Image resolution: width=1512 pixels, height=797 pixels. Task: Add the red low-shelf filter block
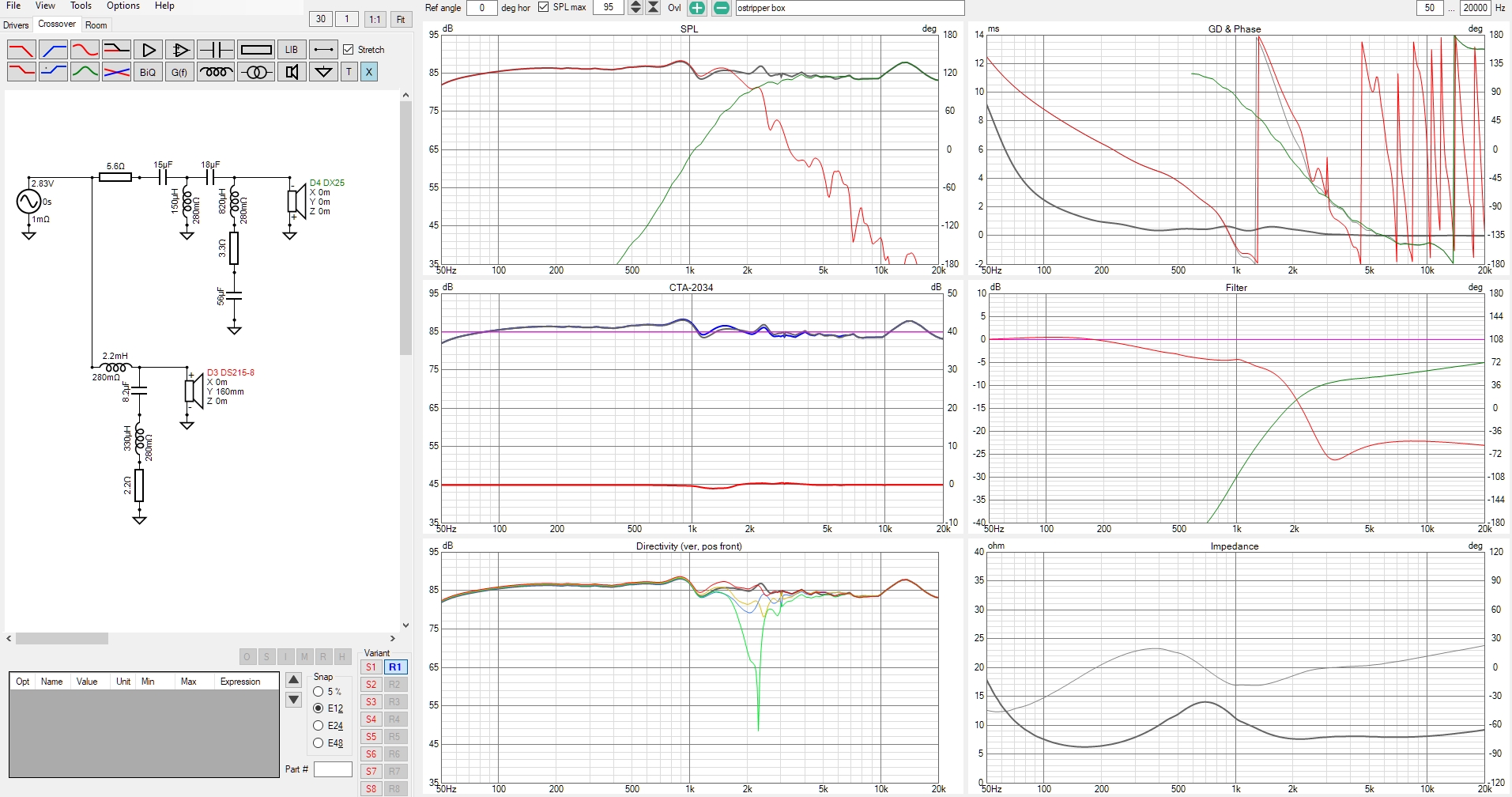[21, 72]
